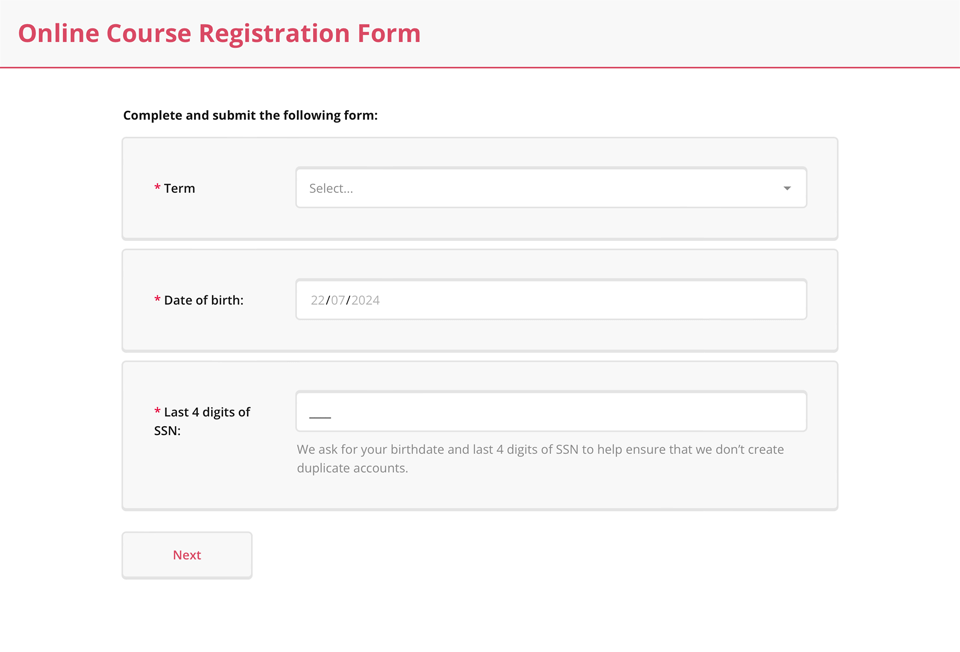Screen dimensions: 960x652
Task: Click the red asterisk beside SSN label
Action: 157,411
